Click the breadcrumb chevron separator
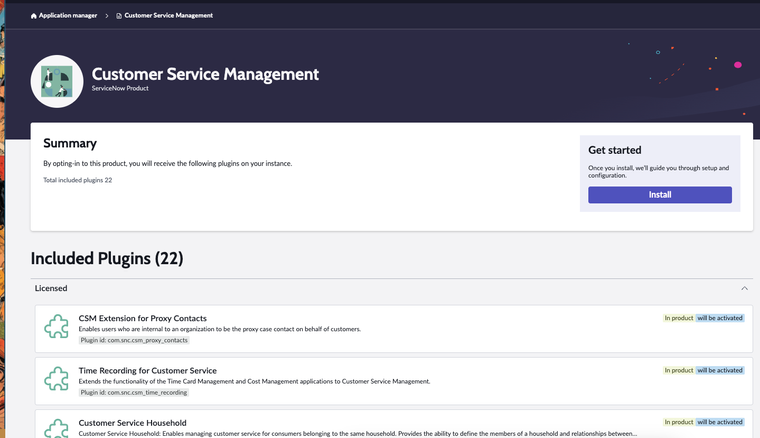This screenshot has width=760, height=438. click(107, 16)
